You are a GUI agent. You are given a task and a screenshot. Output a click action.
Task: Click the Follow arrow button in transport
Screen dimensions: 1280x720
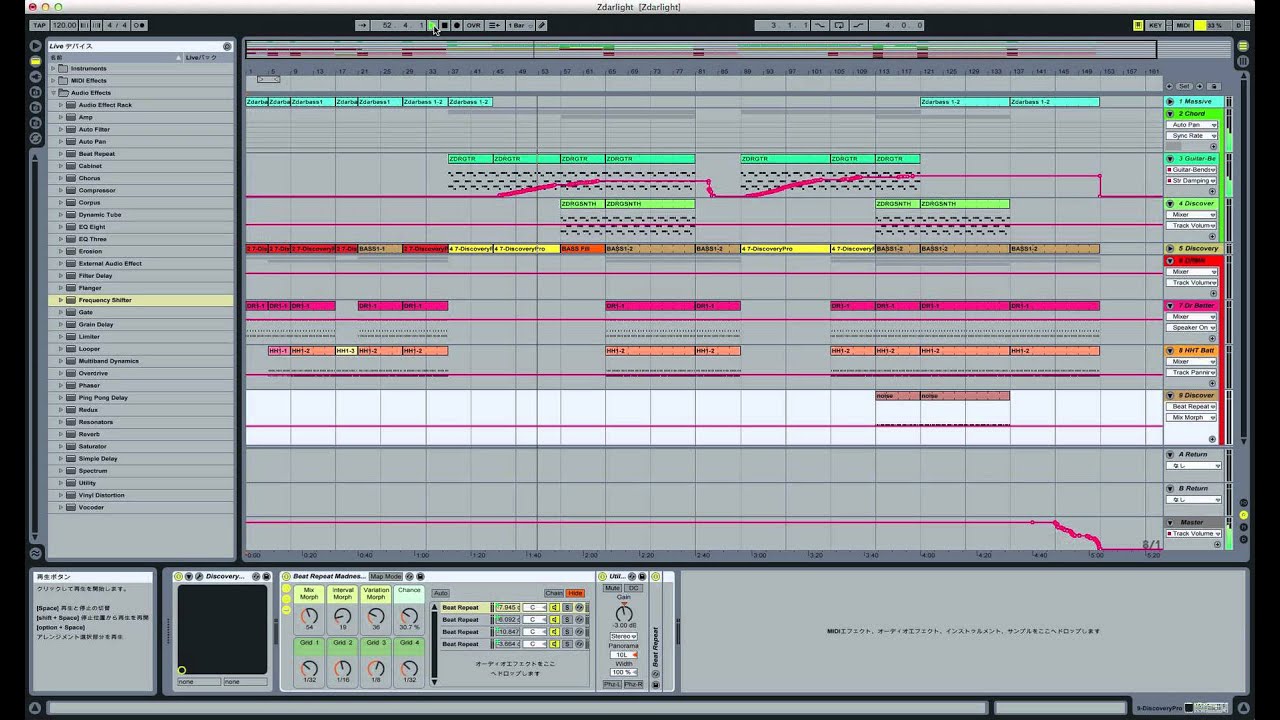click(362, 25)
